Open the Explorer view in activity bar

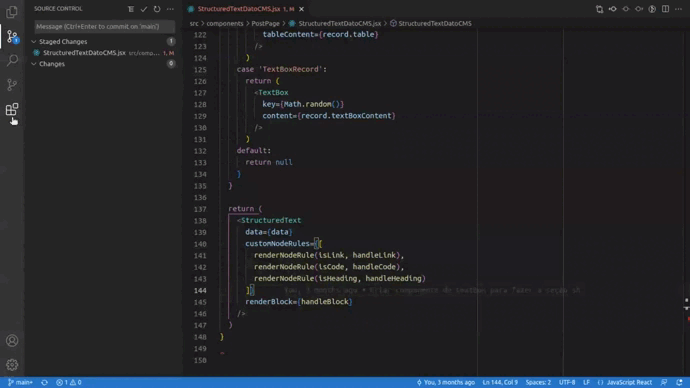click(12, 12)
